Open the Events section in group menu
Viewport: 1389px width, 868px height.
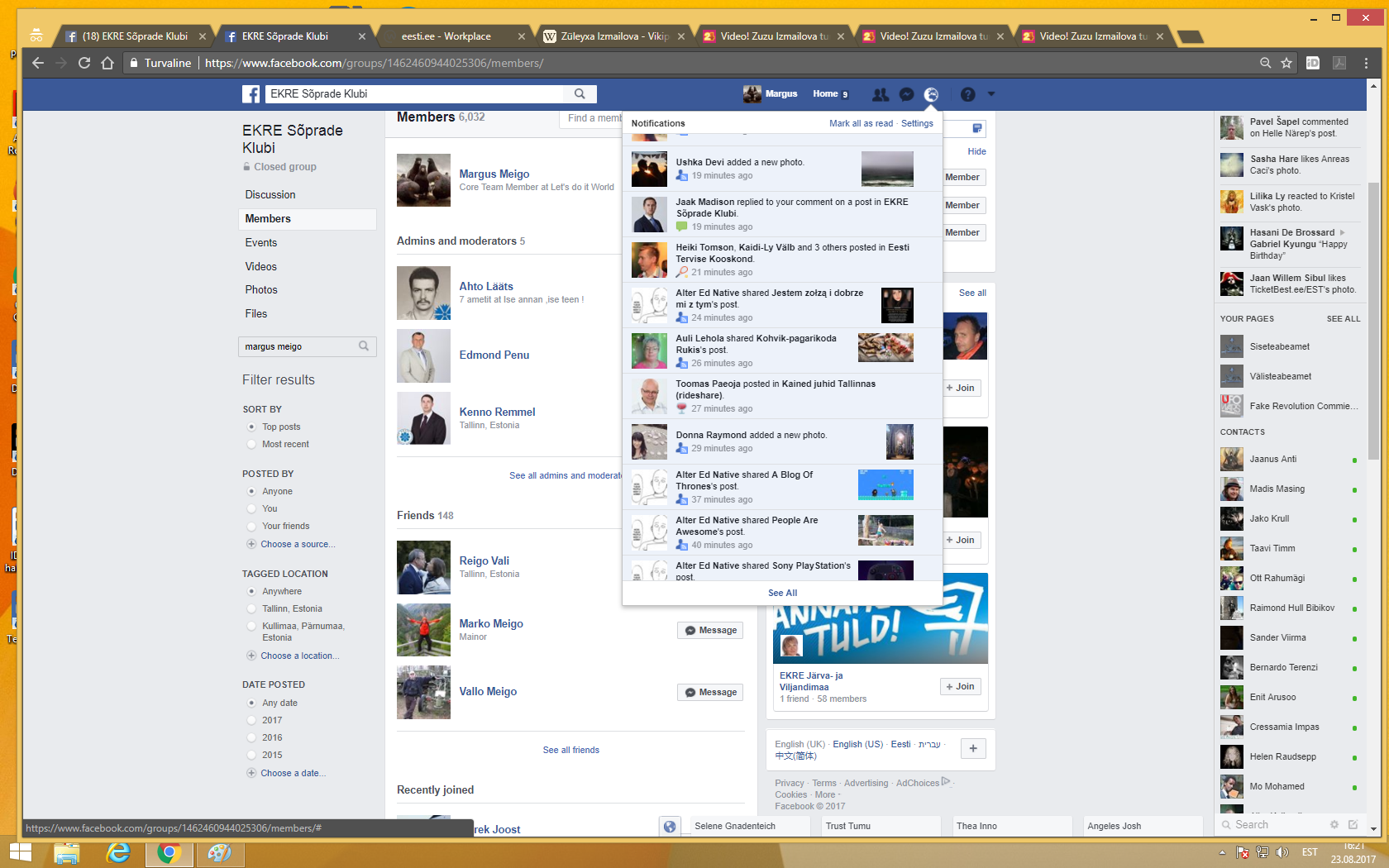coord(261,242)
